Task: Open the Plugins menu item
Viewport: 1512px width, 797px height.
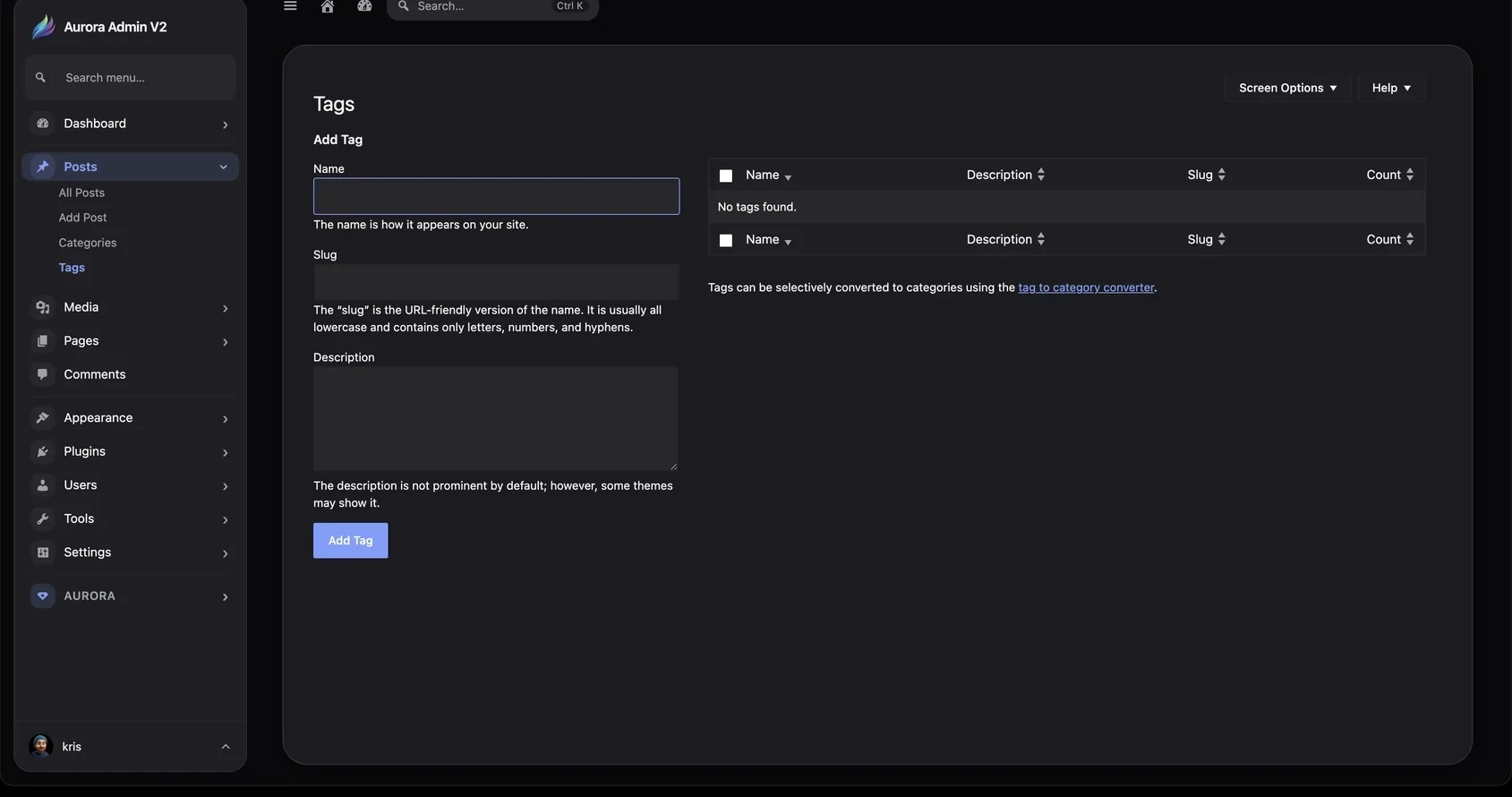Action: (130, 451)
